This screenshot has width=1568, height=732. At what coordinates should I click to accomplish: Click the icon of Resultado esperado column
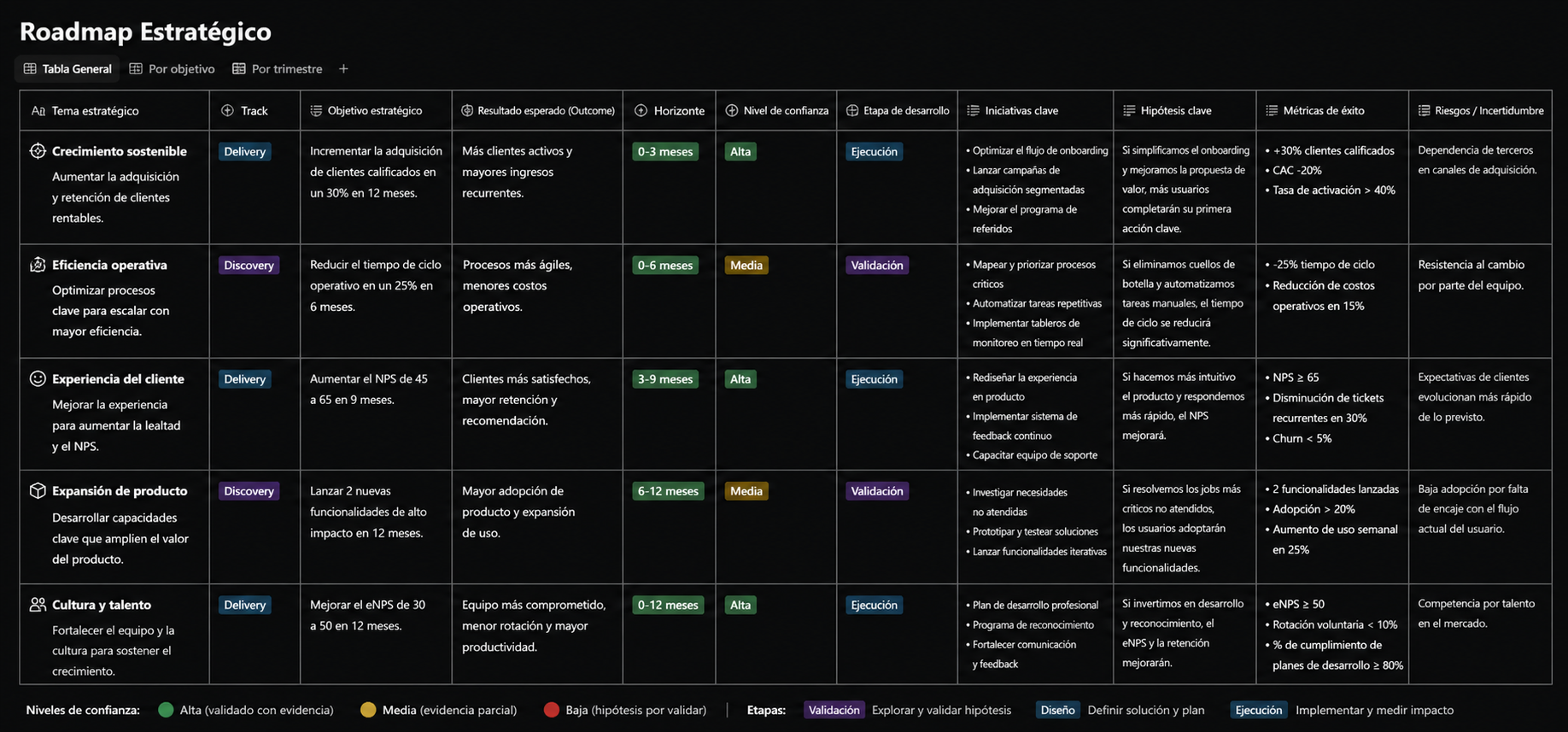(x=467, y=111)
